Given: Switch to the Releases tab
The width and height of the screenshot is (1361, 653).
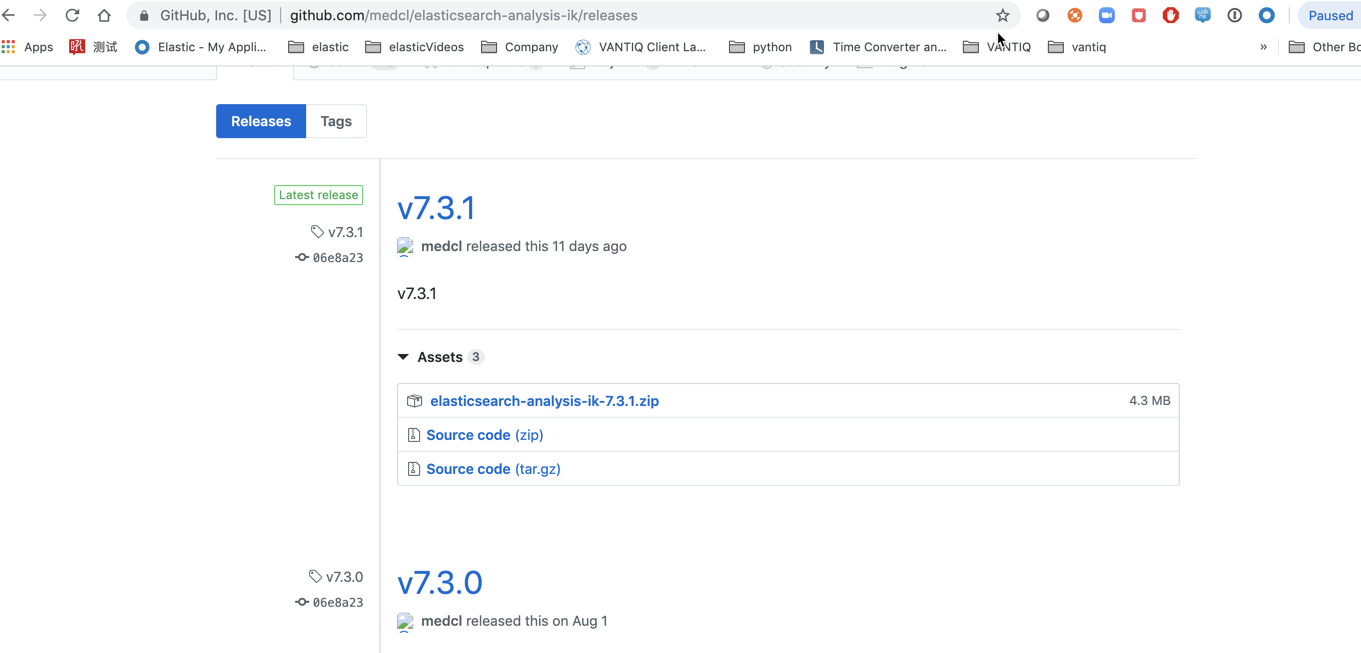Looking at the screenshot, I should [261, 121].
